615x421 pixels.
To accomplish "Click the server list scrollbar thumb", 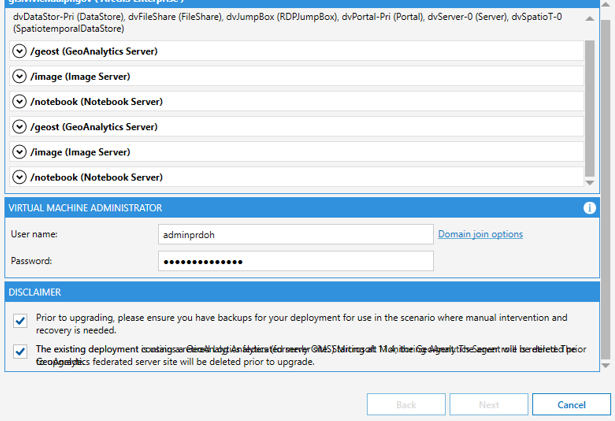I will click(x=590, y=109).
